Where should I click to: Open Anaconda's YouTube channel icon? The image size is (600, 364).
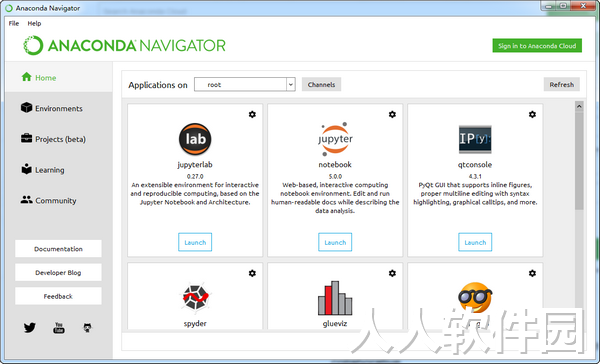(59, 328)
